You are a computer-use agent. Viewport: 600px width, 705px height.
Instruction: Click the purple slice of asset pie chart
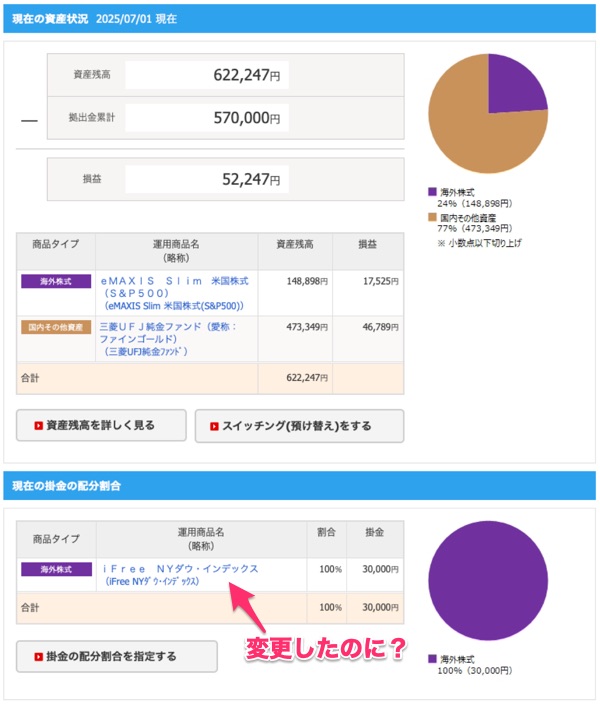513,88
